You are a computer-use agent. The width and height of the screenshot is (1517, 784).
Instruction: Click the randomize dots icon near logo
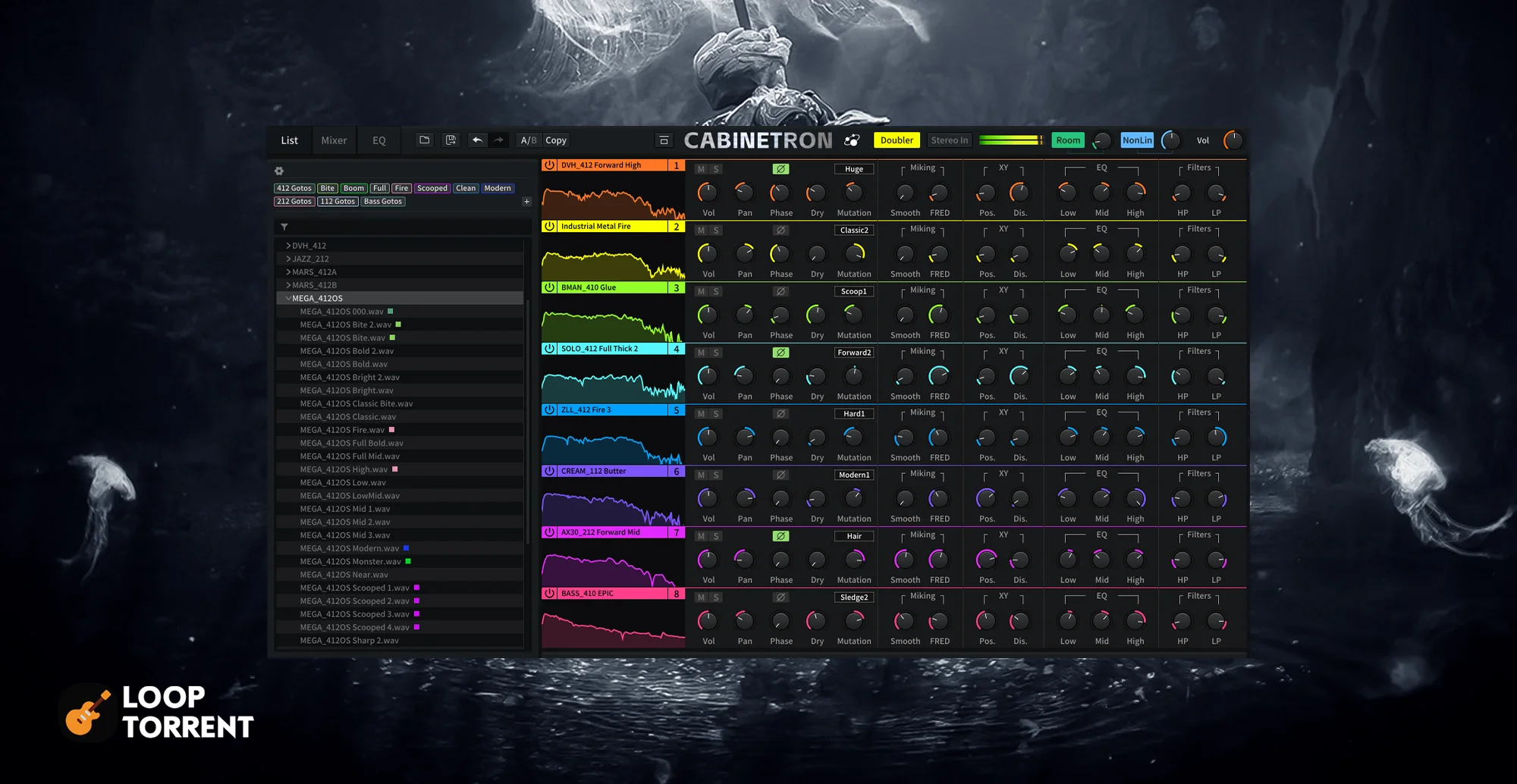[852, 140]
